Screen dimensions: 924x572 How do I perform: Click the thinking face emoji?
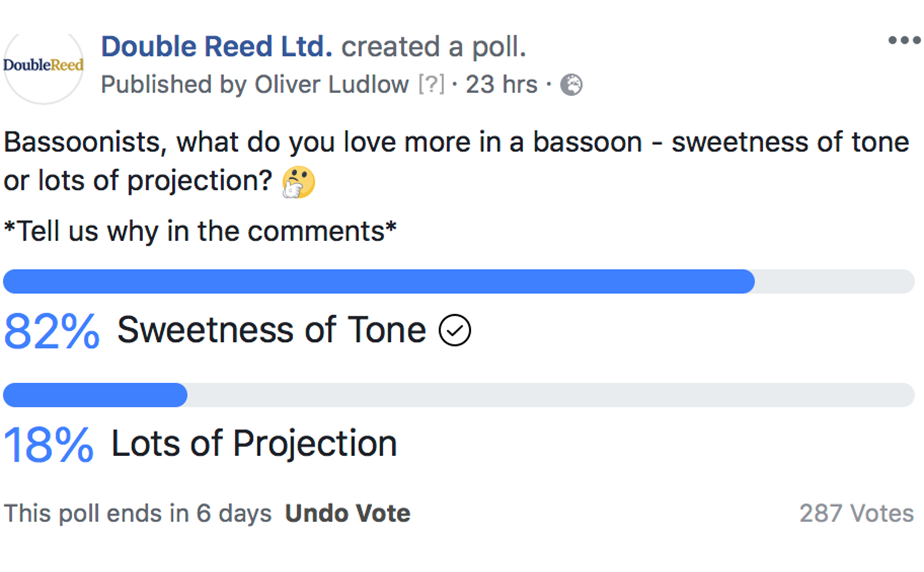[x=298, y=182]
